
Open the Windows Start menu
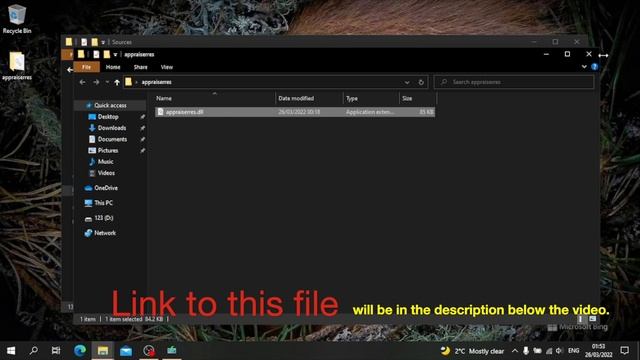[x=11, y=350]
